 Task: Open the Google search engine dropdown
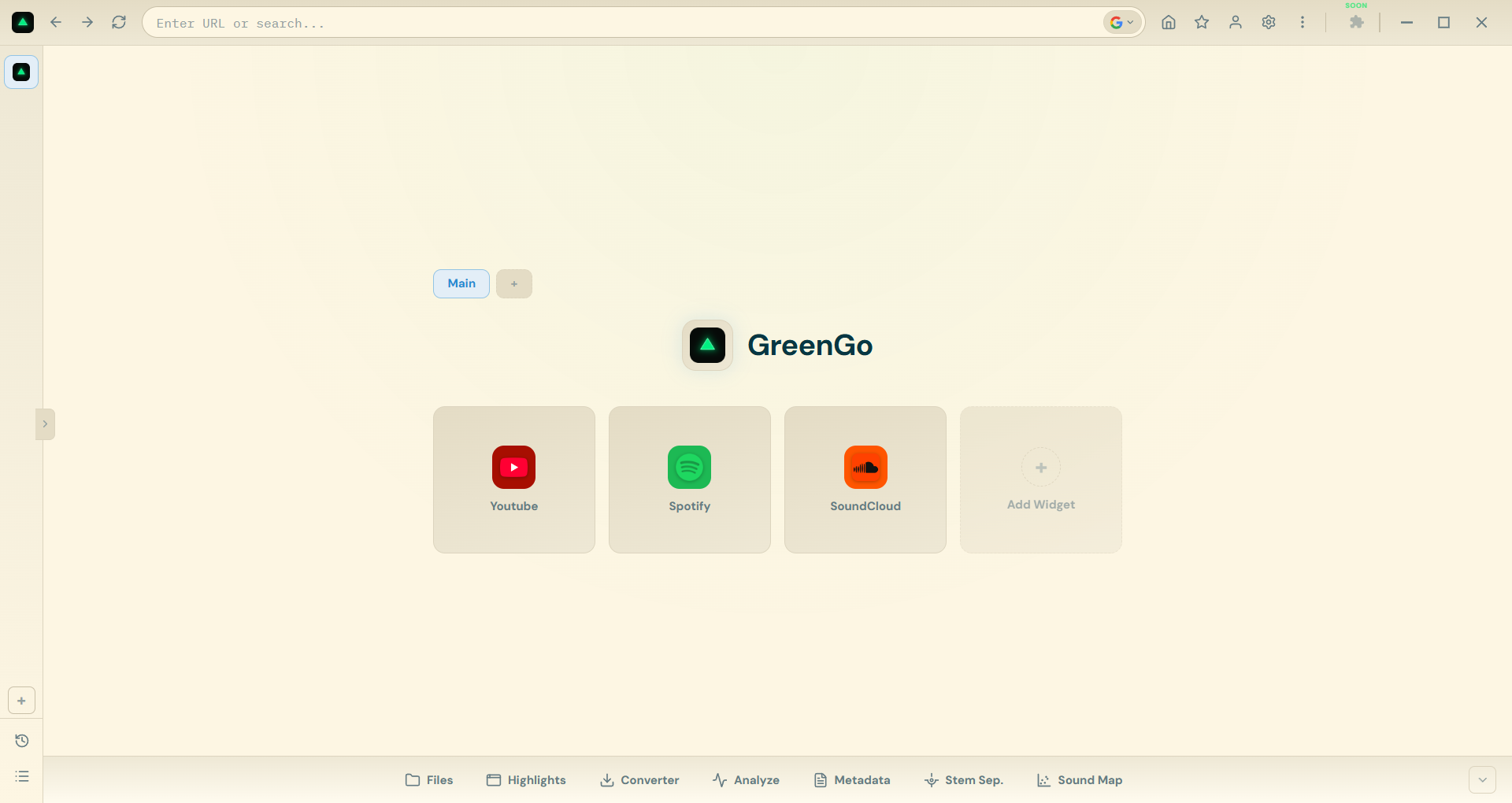[1121, 23]
